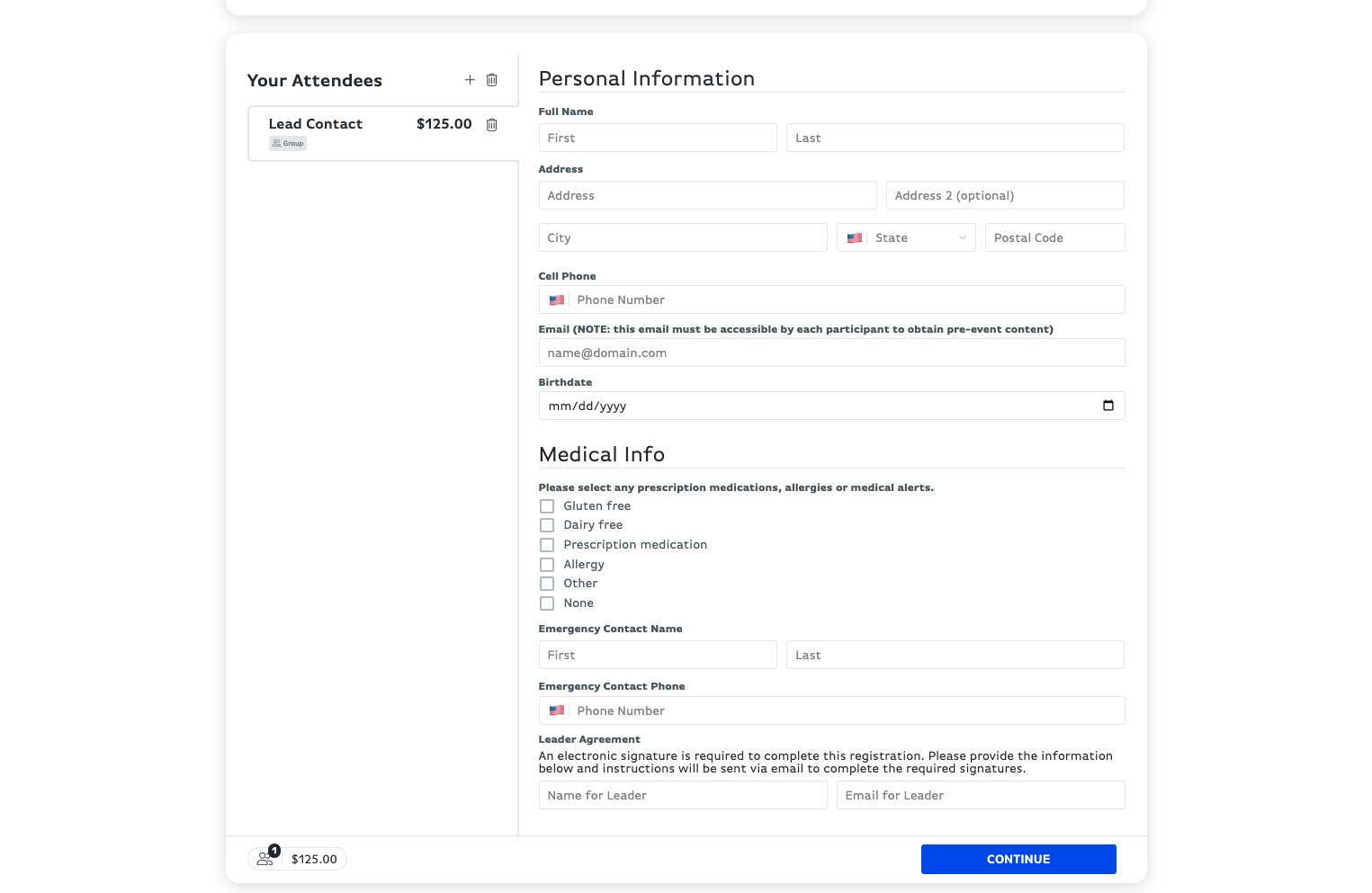Click the Email for Leader field
The image size is (1372, 893).
(981, 795)
